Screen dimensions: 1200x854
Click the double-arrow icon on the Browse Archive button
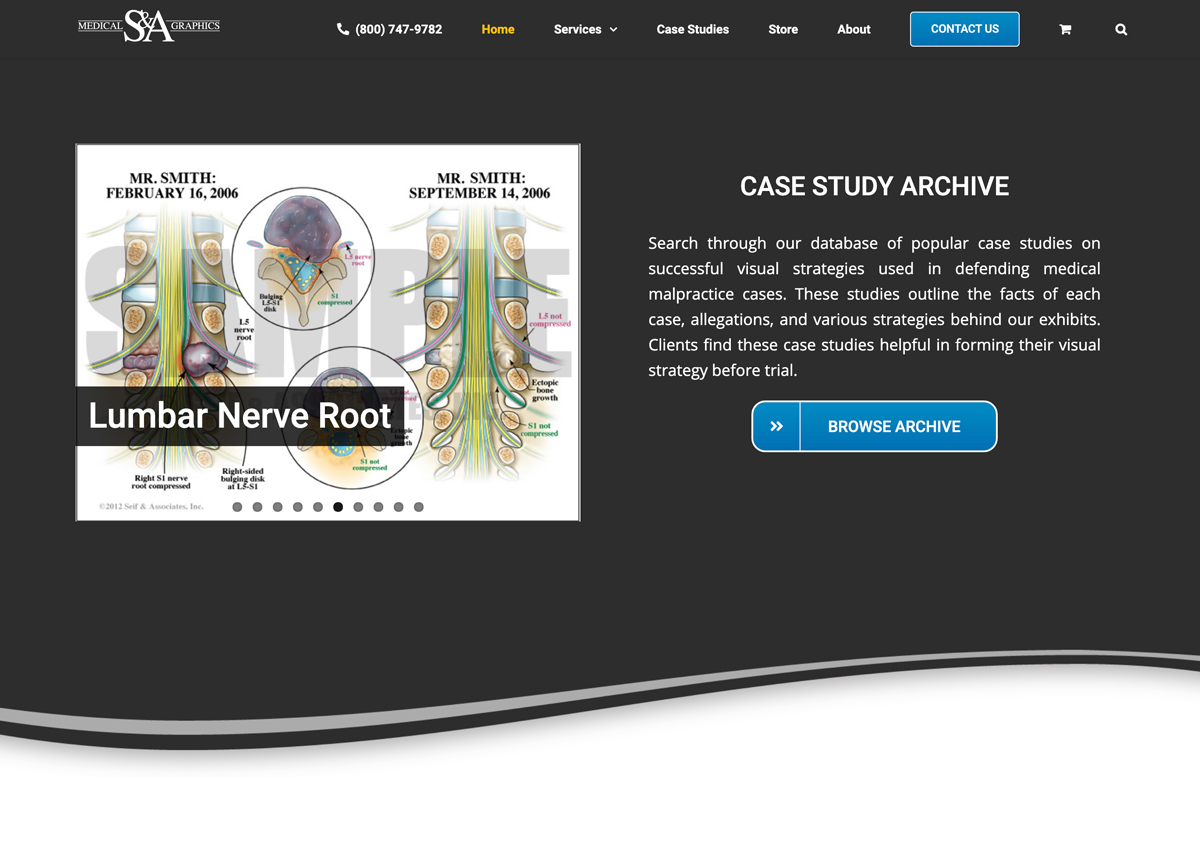click(x=777, y=426)
